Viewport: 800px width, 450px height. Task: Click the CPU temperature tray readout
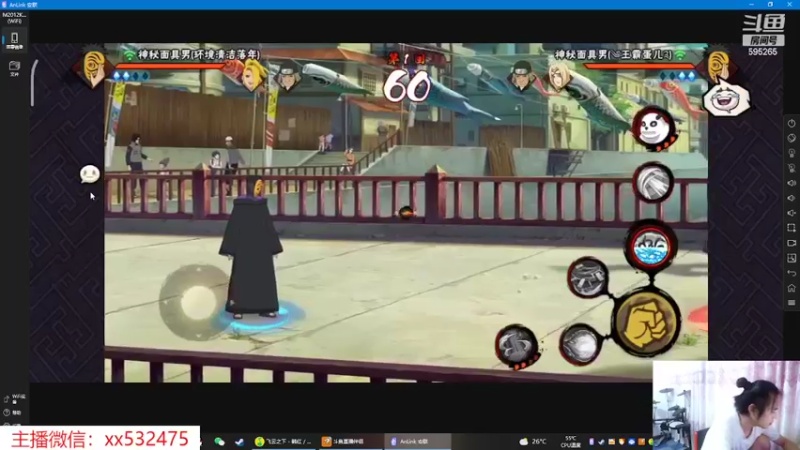(570, 441)
